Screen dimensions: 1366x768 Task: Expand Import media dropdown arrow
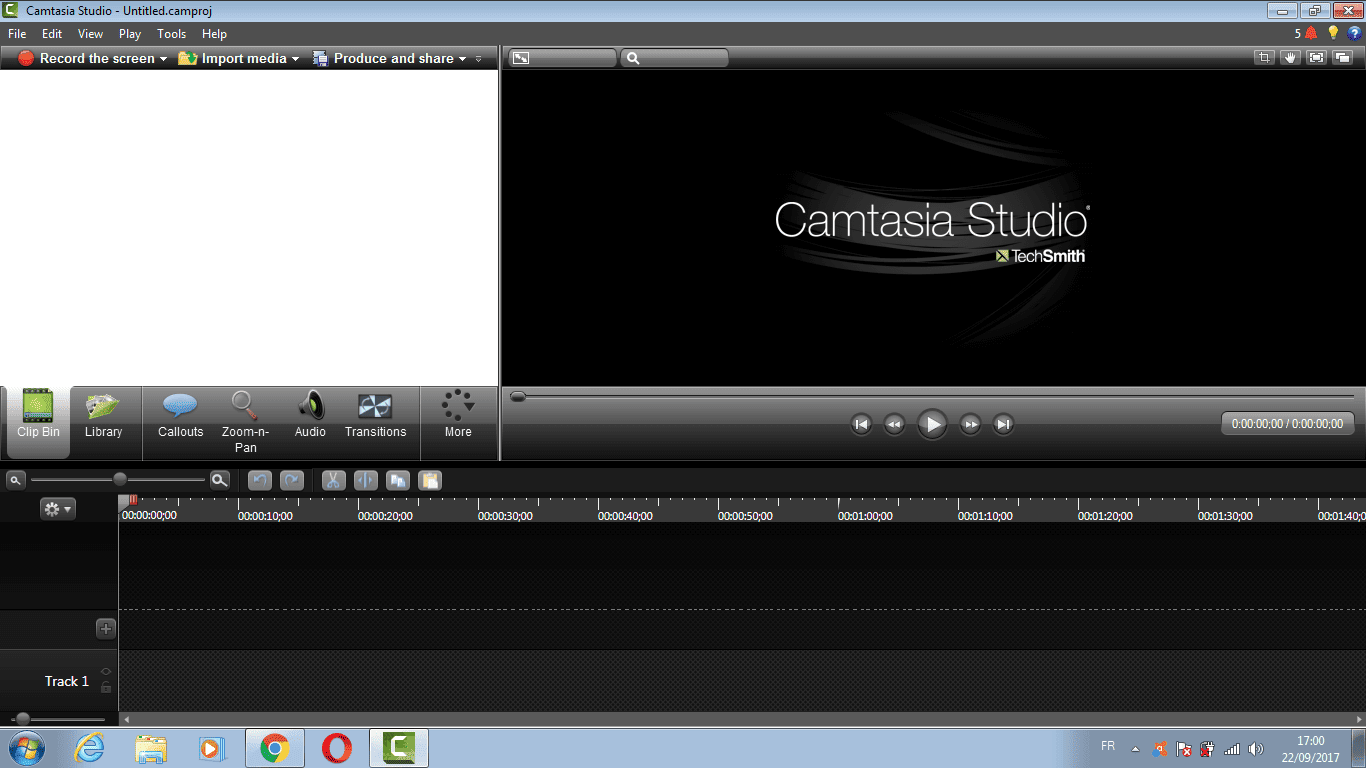click(x=295, y=59)
